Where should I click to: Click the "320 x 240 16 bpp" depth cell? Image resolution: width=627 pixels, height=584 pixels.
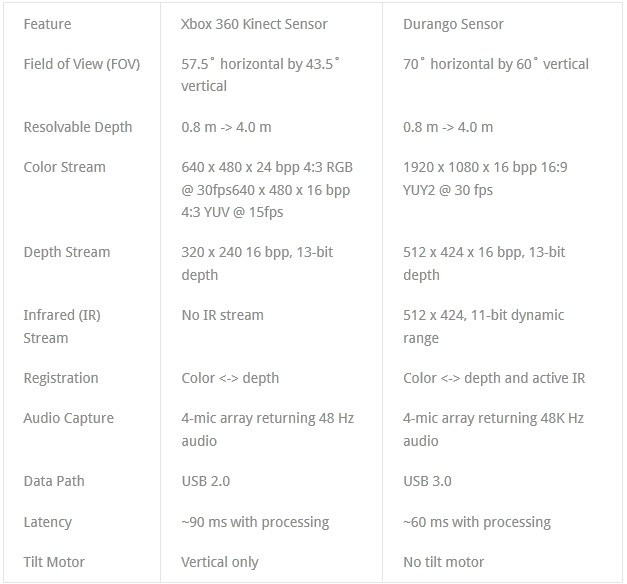point(257,263)
